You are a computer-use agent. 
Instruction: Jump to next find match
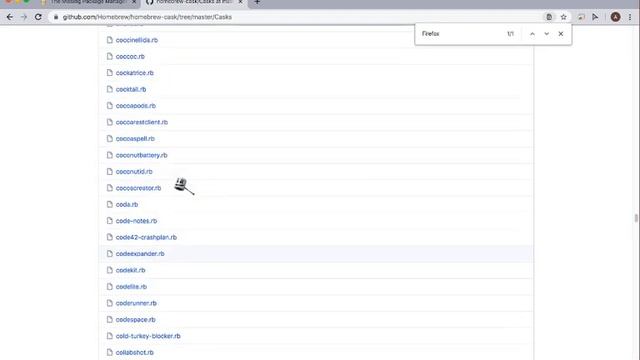coord(547,34)
